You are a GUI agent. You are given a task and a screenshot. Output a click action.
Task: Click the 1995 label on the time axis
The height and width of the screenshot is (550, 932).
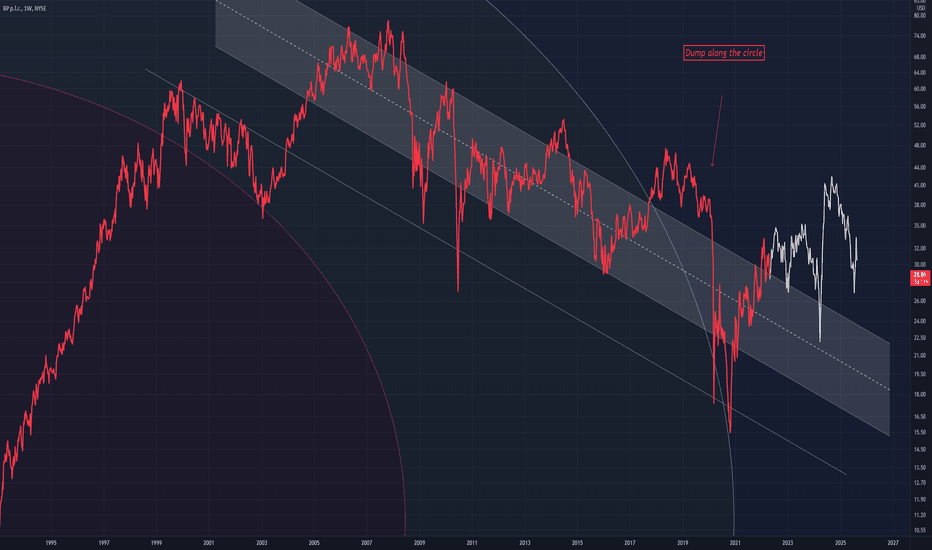point(51,543)
